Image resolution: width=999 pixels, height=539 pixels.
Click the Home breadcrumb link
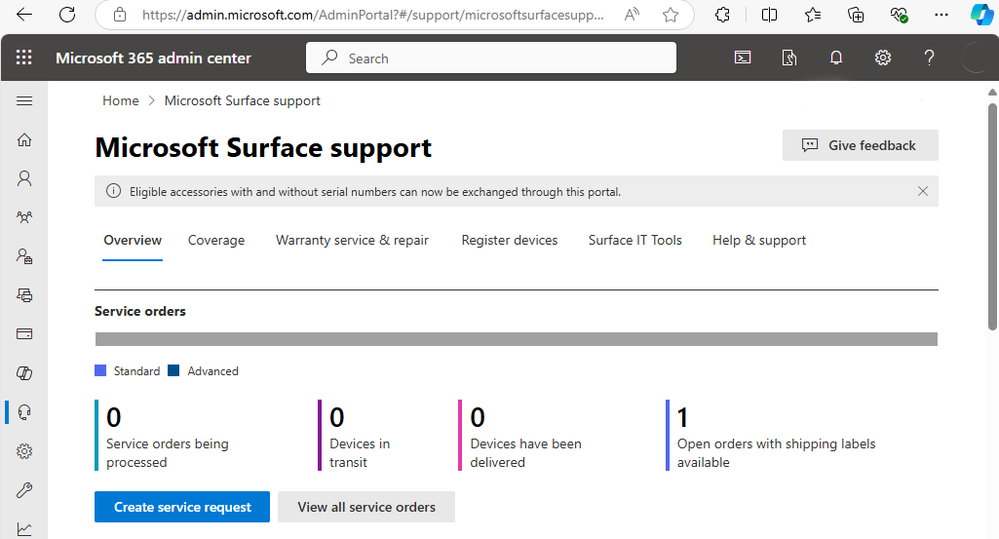(121, 100)
